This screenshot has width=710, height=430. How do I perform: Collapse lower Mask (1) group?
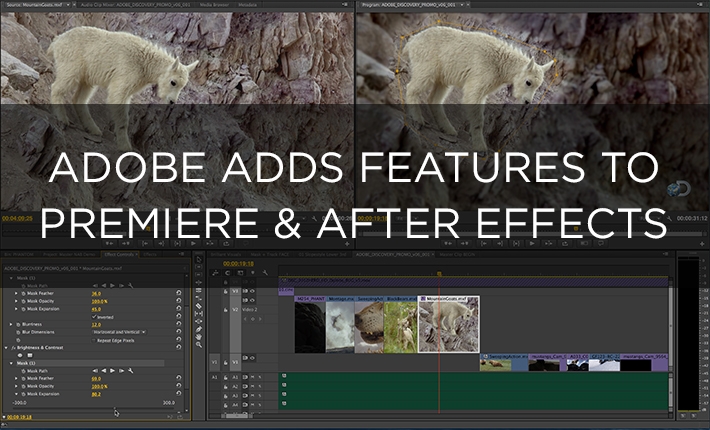(11, 363)
